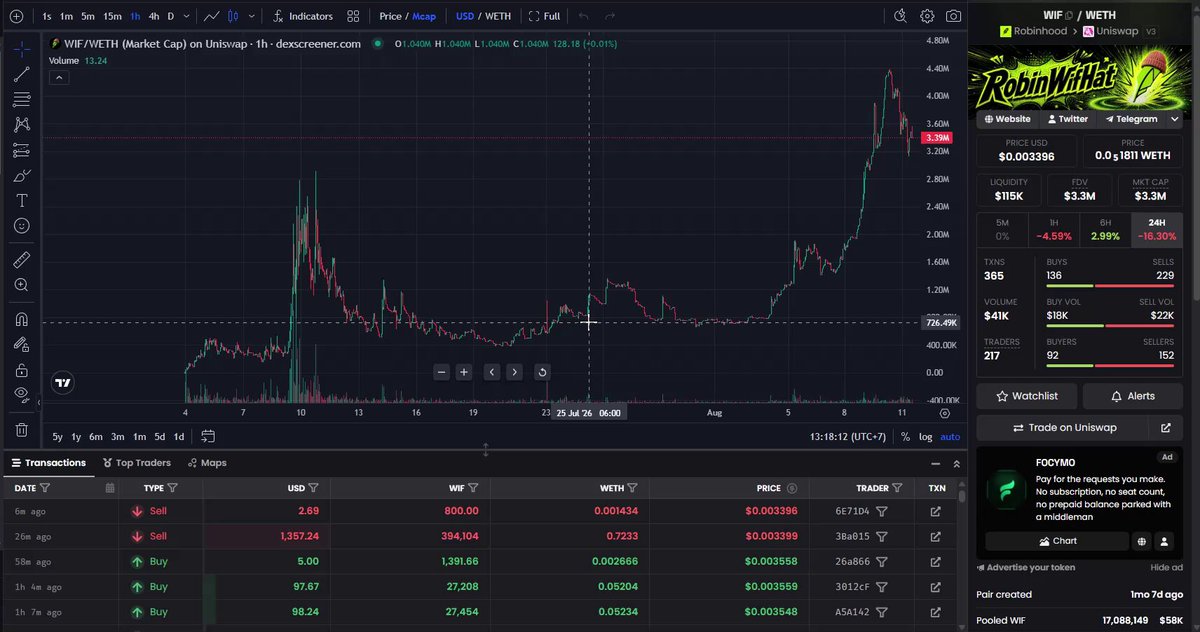
Task: Open the TYPE column filter
Action: pyautogui.click(x=173, y=488)
